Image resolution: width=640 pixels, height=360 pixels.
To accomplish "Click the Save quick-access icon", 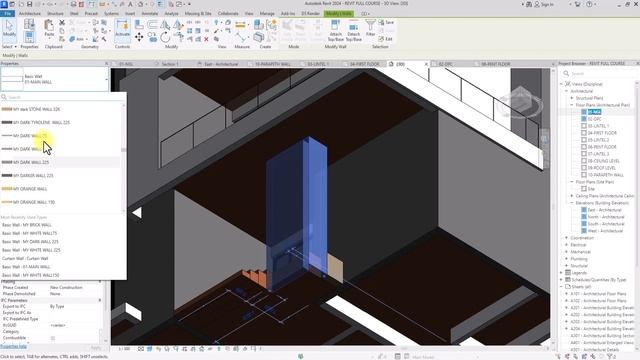I will (x=29, y=4).
